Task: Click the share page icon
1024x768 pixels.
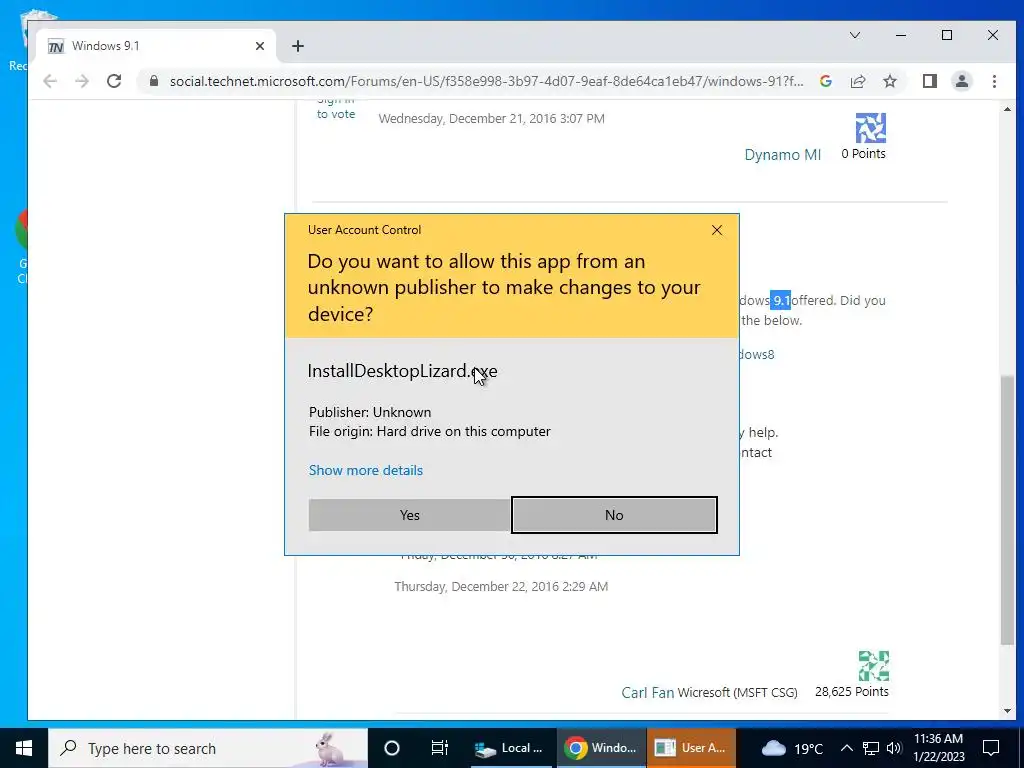Action: coord(857,81)
